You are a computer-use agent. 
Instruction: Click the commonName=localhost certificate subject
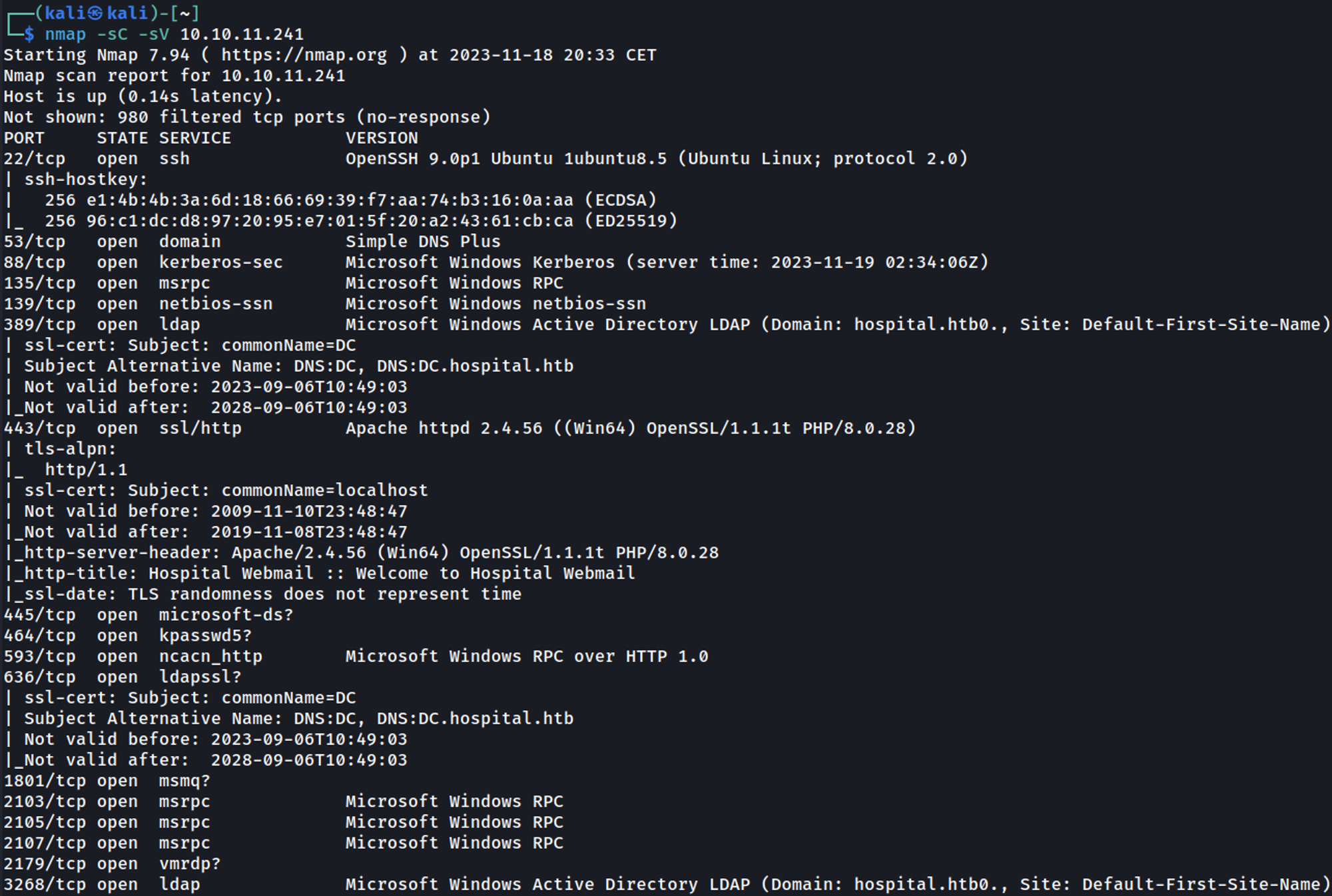(x=324, y=491)
